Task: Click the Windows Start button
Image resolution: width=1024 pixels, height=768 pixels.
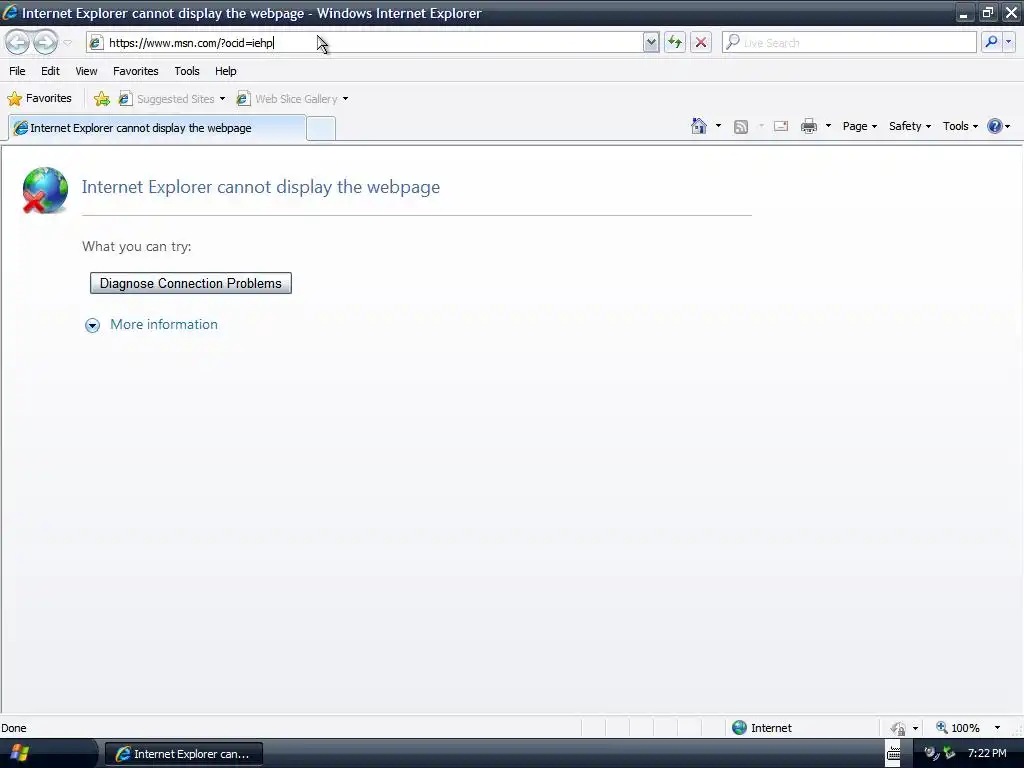Action: click(19, 753)
